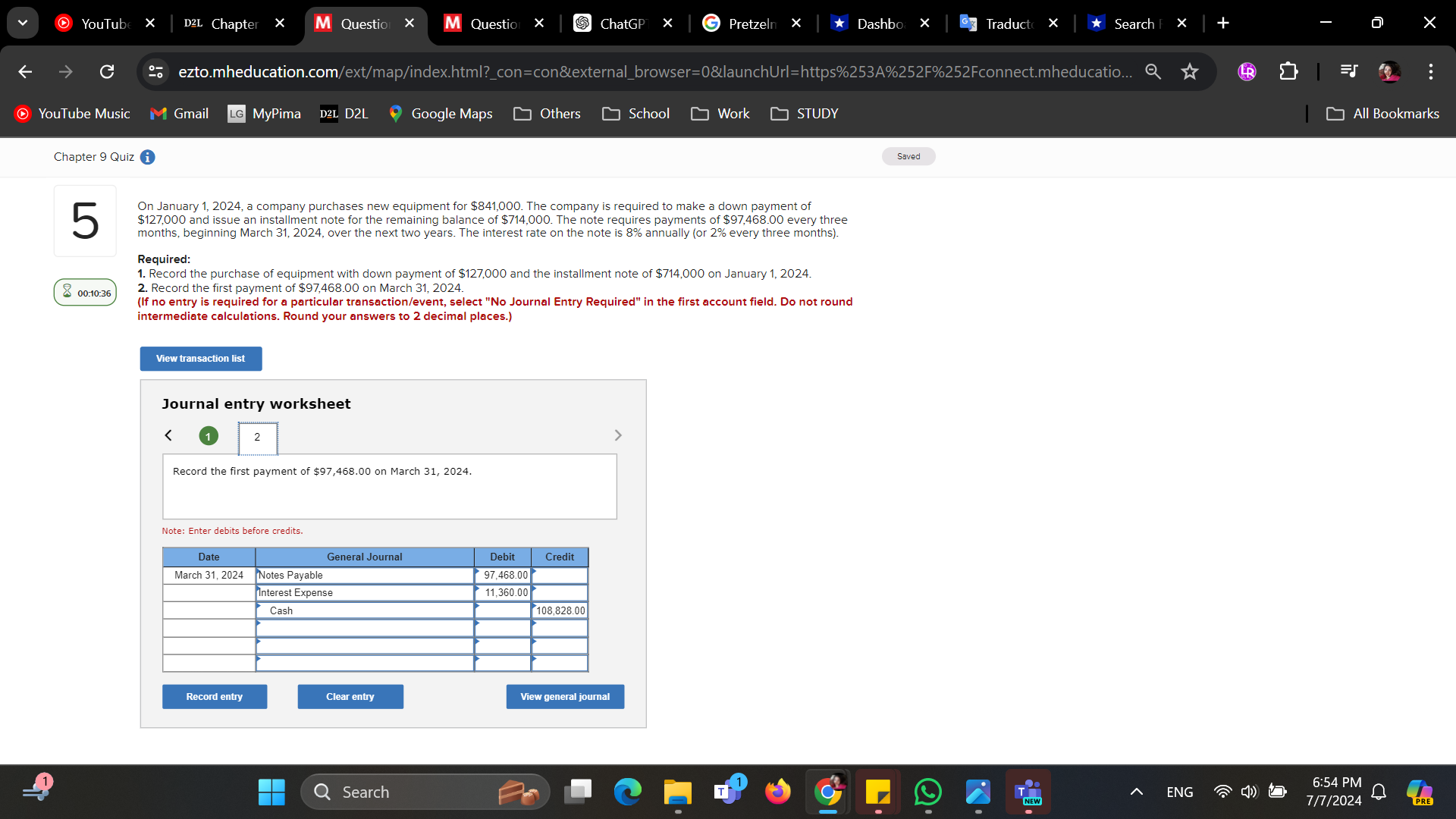This screenshot has width=1456, height=819.
Task: Click the empty Debit input field
Action: pos(502,628)
